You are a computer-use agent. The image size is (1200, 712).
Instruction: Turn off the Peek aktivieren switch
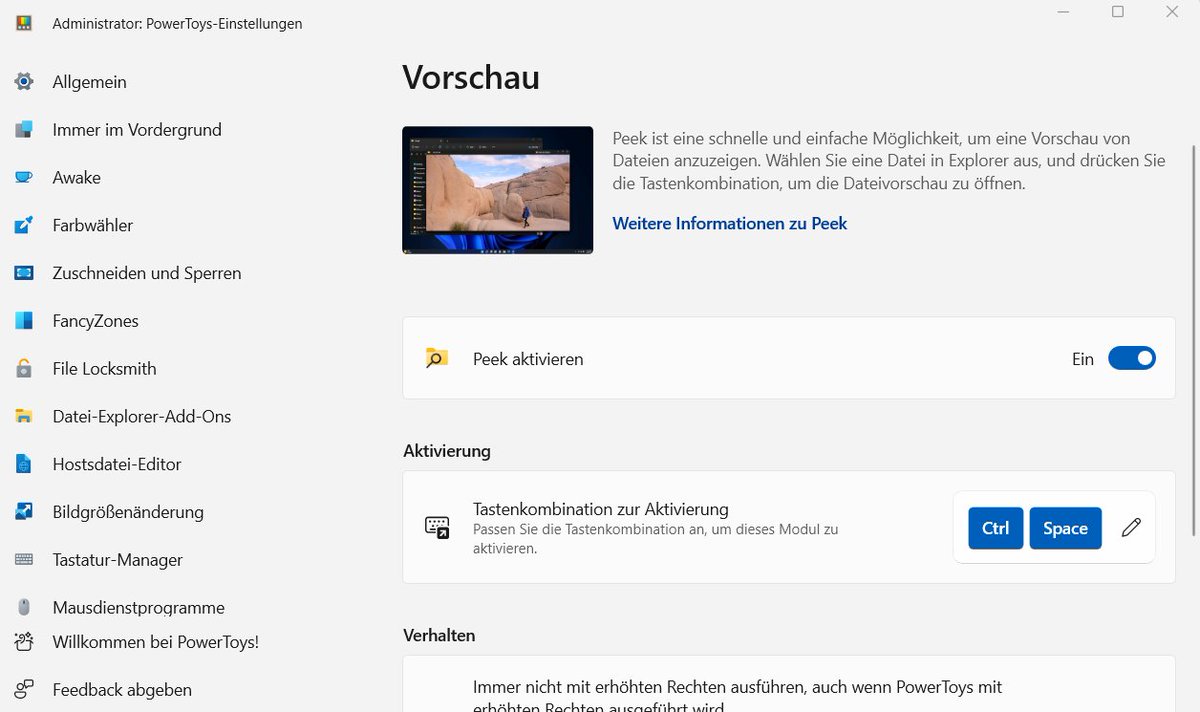point(1132,358)
